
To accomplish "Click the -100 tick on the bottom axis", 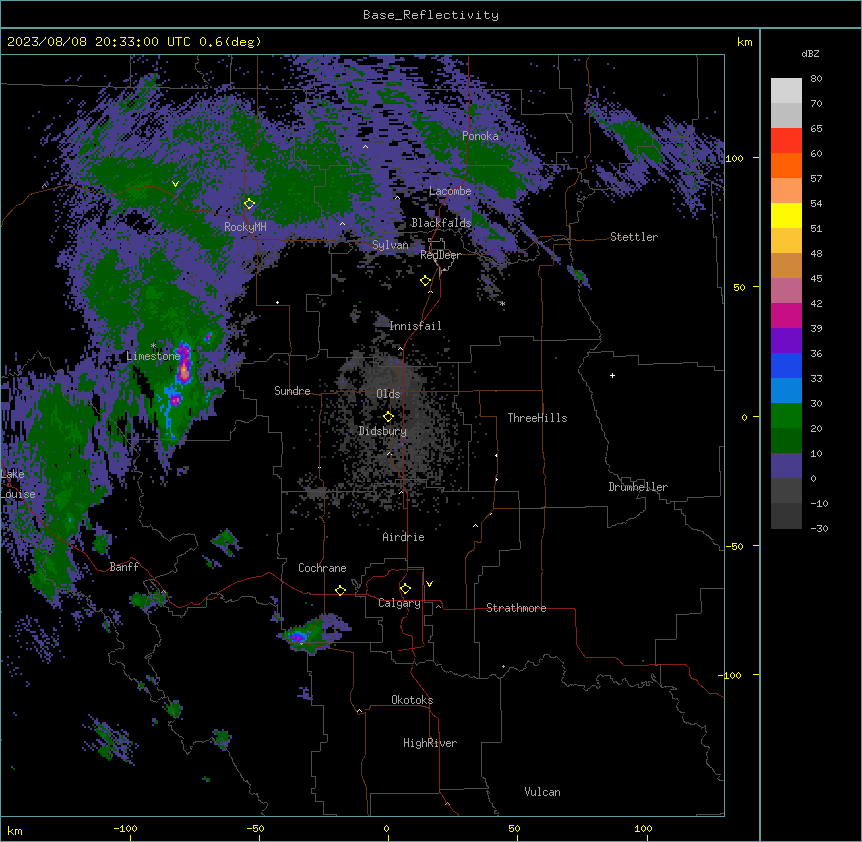I will coord(126,828).
